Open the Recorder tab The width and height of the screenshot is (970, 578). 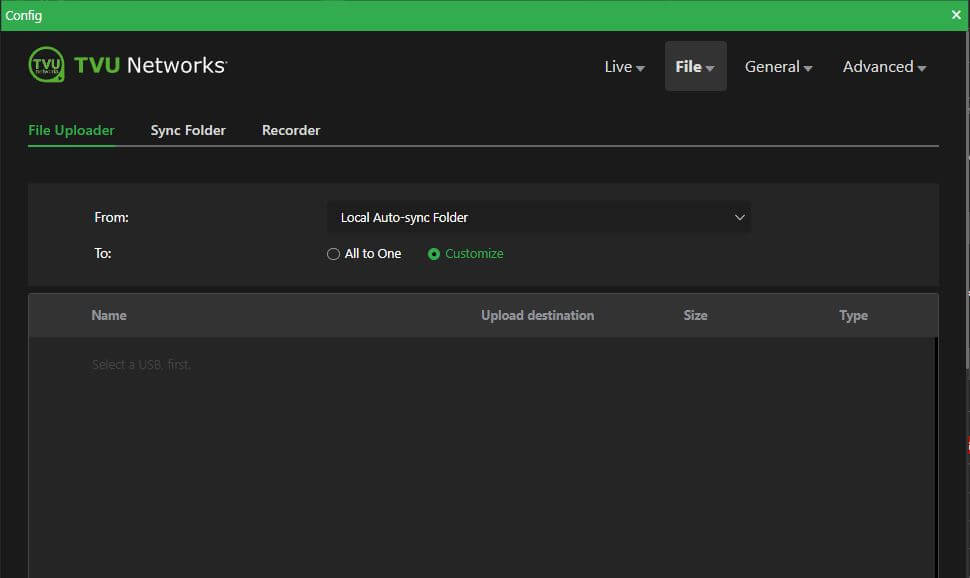[x=291, y=131]
